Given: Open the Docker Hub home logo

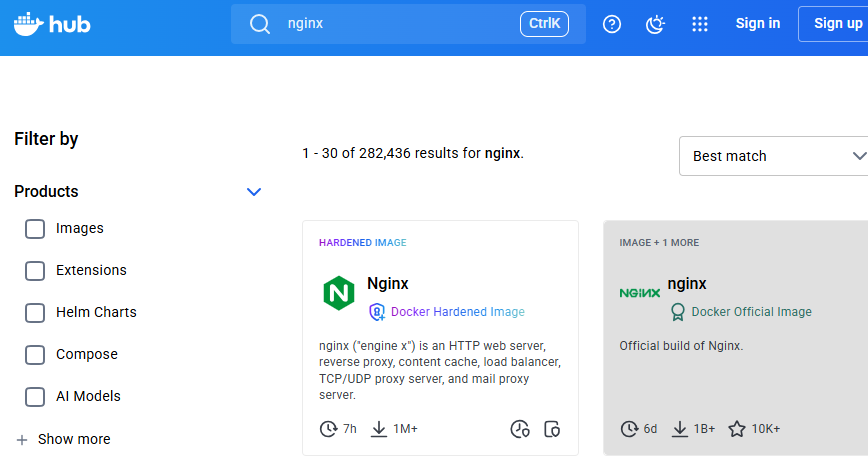Looking at the screenshot, I should (x=52, y=24).
